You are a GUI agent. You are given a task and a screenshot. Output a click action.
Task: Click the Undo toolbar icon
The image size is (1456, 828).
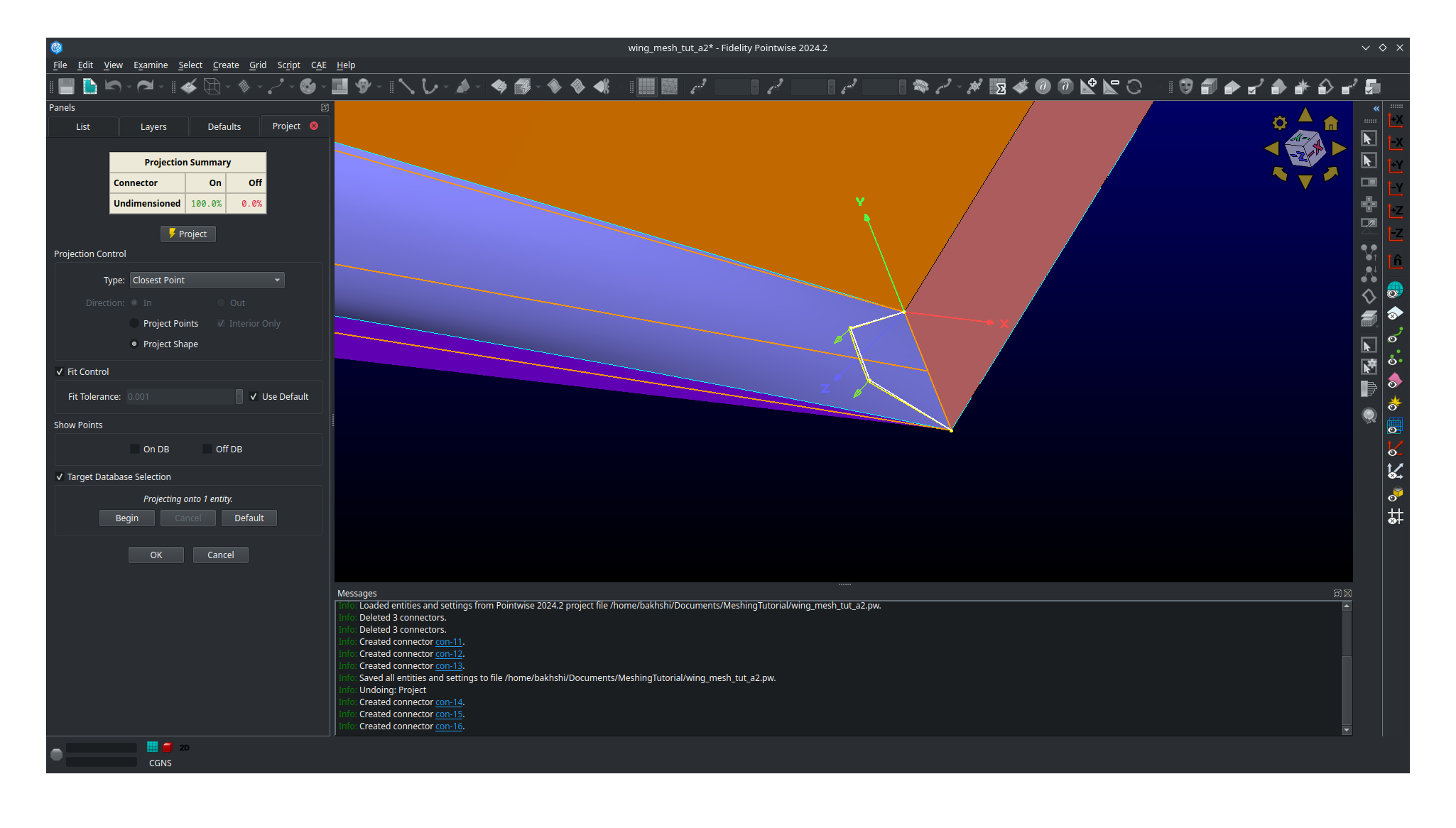[114, 87]
